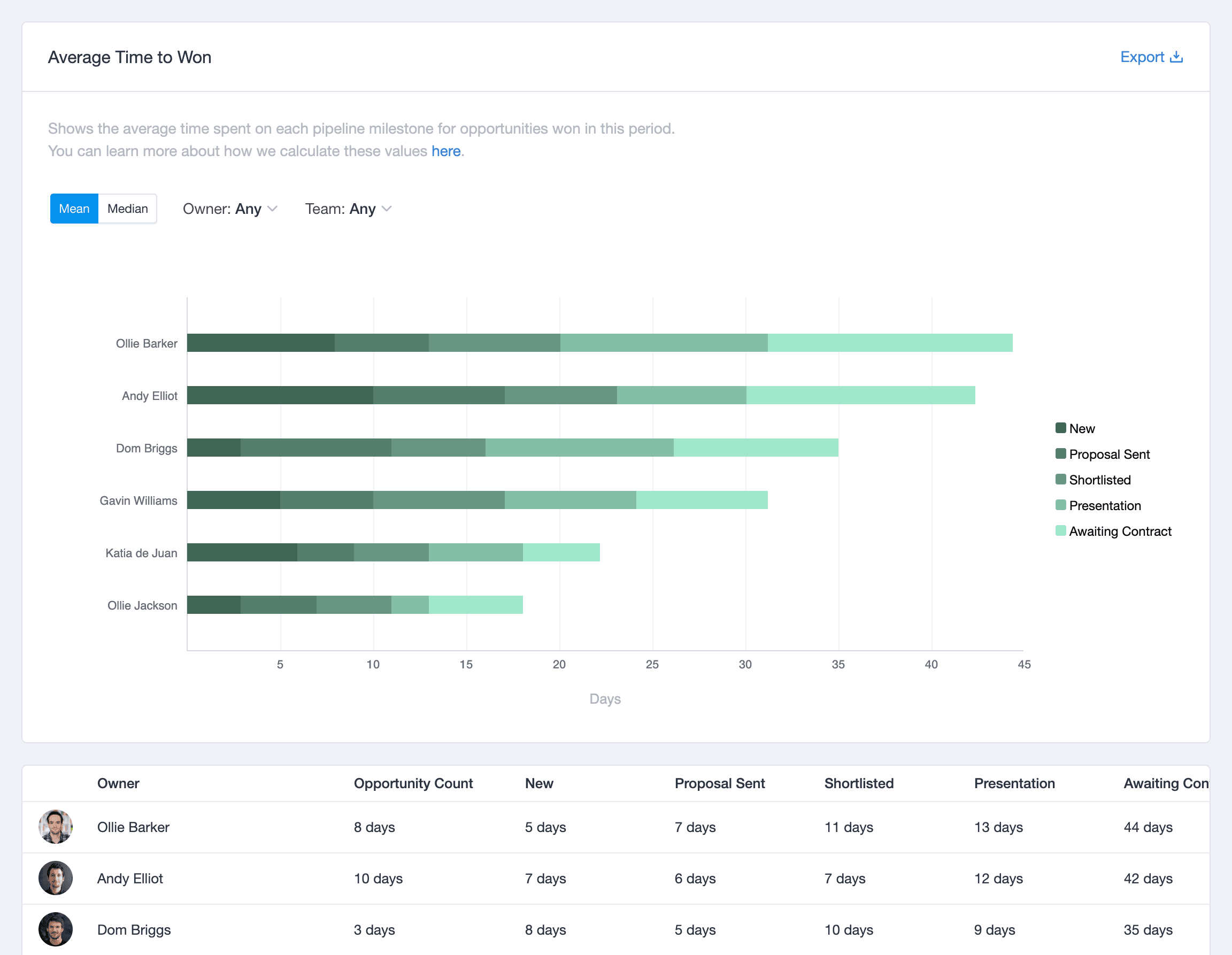Click the chevron next to Owner: Any
This screenshot has height=955, width=1232.
[x=273, y=209]
